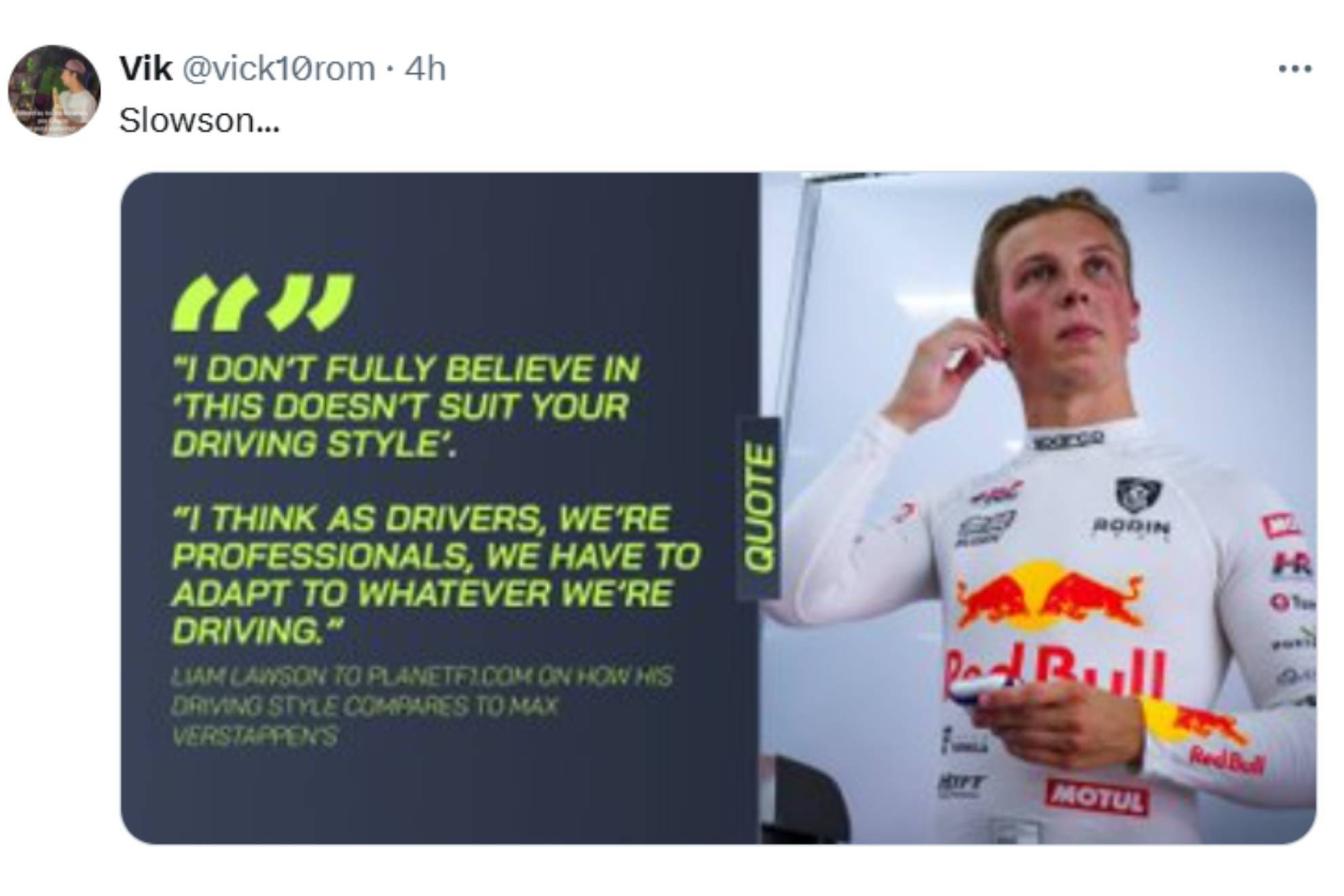Image resolution: width=1344 pixels, height=896 pixels.
Task: Open the tweet via the 4h timestamp
Action: tap(426, 69)
